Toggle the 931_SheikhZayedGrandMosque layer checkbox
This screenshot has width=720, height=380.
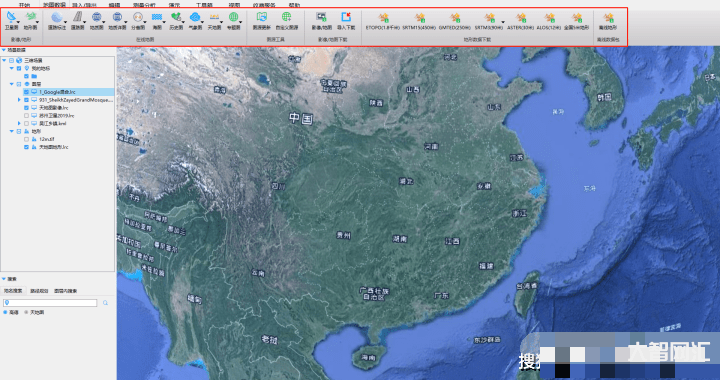click(x=26, y=100)
